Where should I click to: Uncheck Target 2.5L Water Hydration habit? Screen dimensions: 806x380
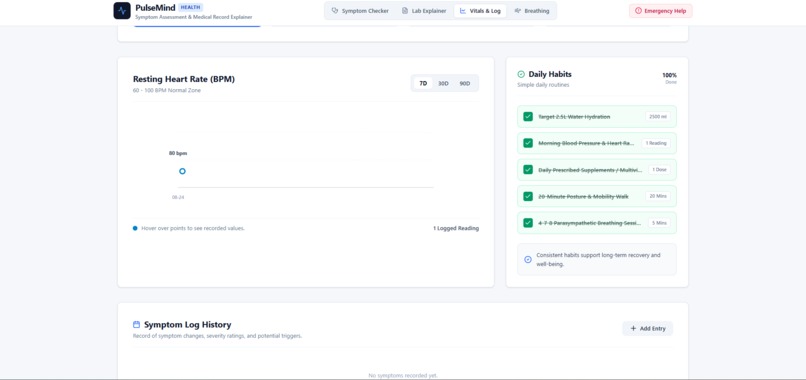pos(528,117)
